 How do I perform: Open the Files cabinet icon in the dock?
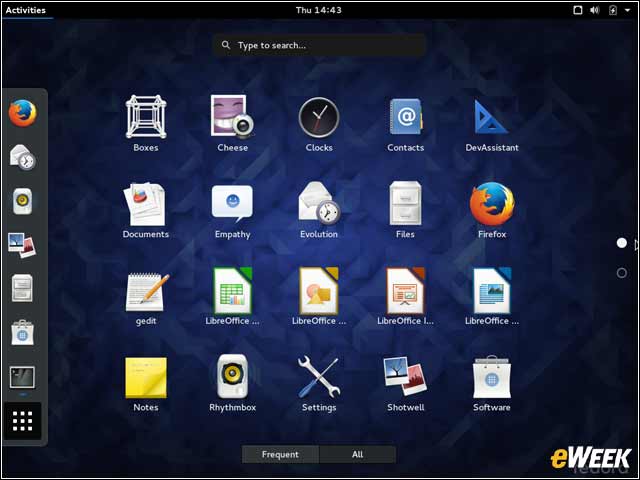click(x=22, y=289)
